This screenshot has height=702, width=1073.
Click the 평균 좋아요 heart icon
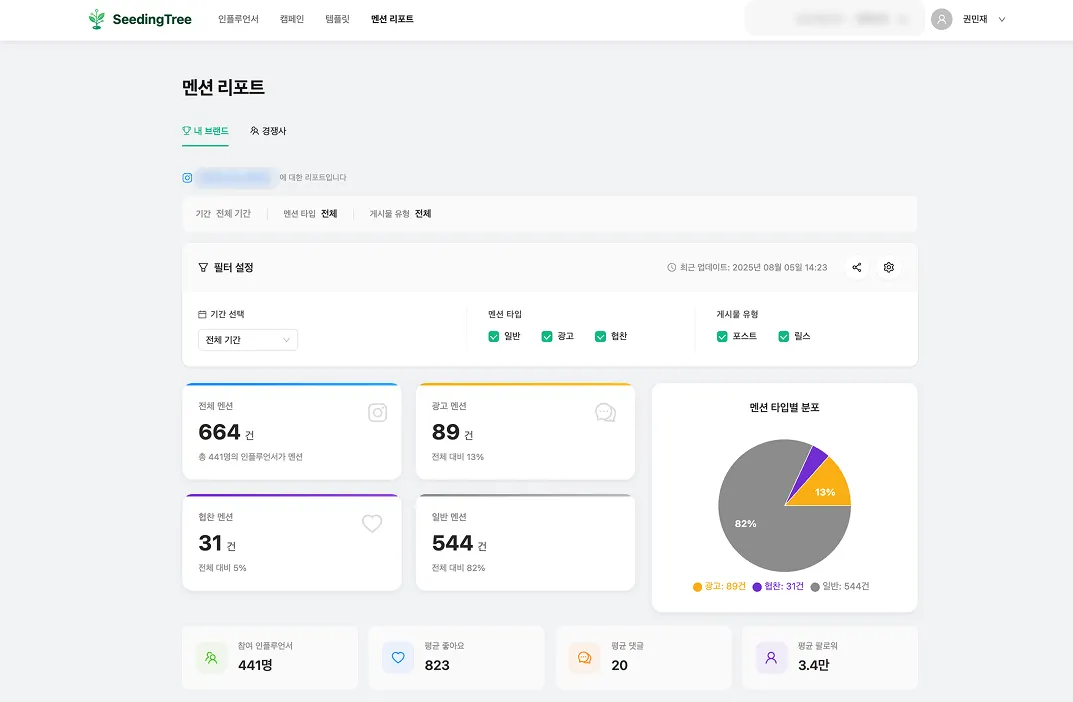click(398, 658)
